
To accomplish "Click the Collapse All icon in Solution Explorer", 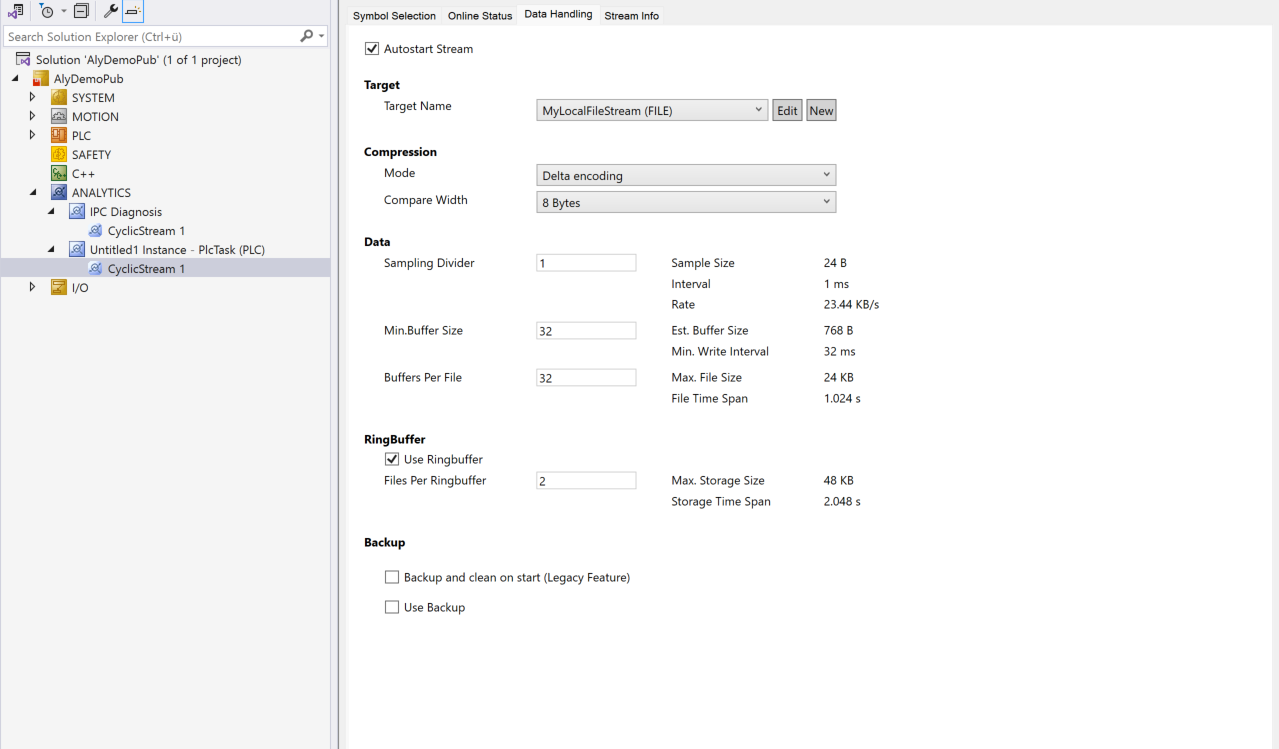I will point(80,11).
